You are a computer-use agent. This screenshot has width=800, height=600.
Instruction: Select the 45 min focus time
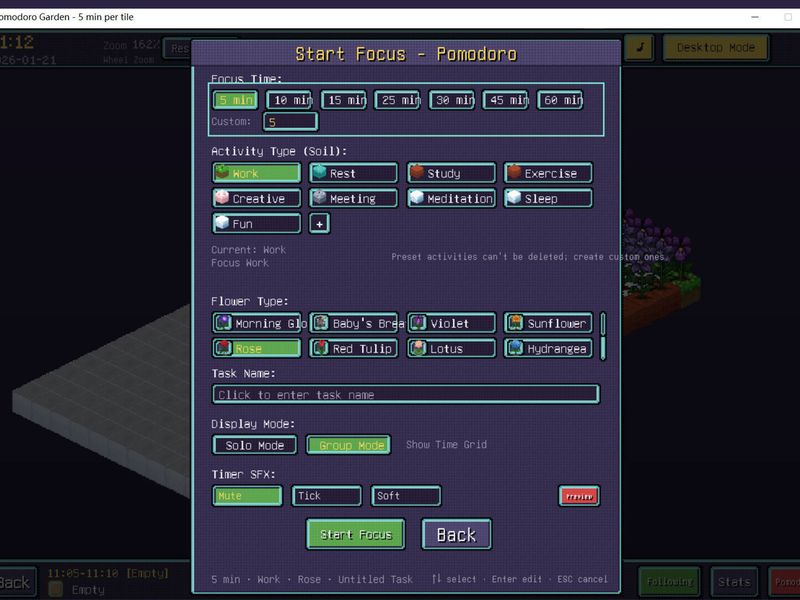click(506, 100)
